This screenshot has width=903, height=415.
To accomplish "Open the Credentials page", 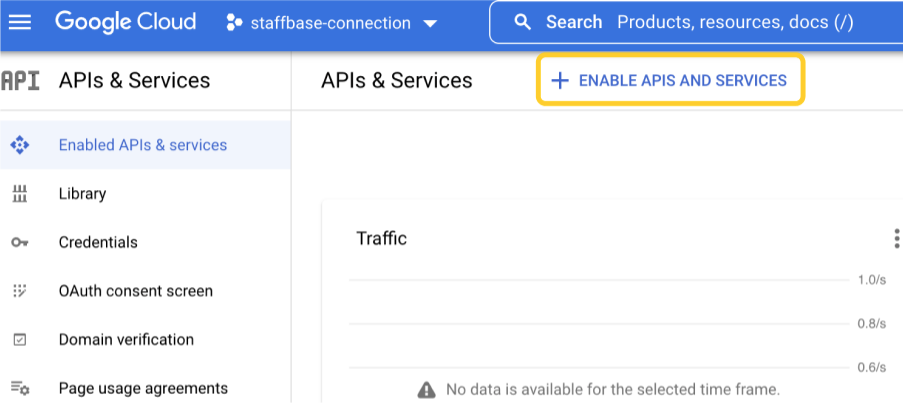I will pos(145,242).
